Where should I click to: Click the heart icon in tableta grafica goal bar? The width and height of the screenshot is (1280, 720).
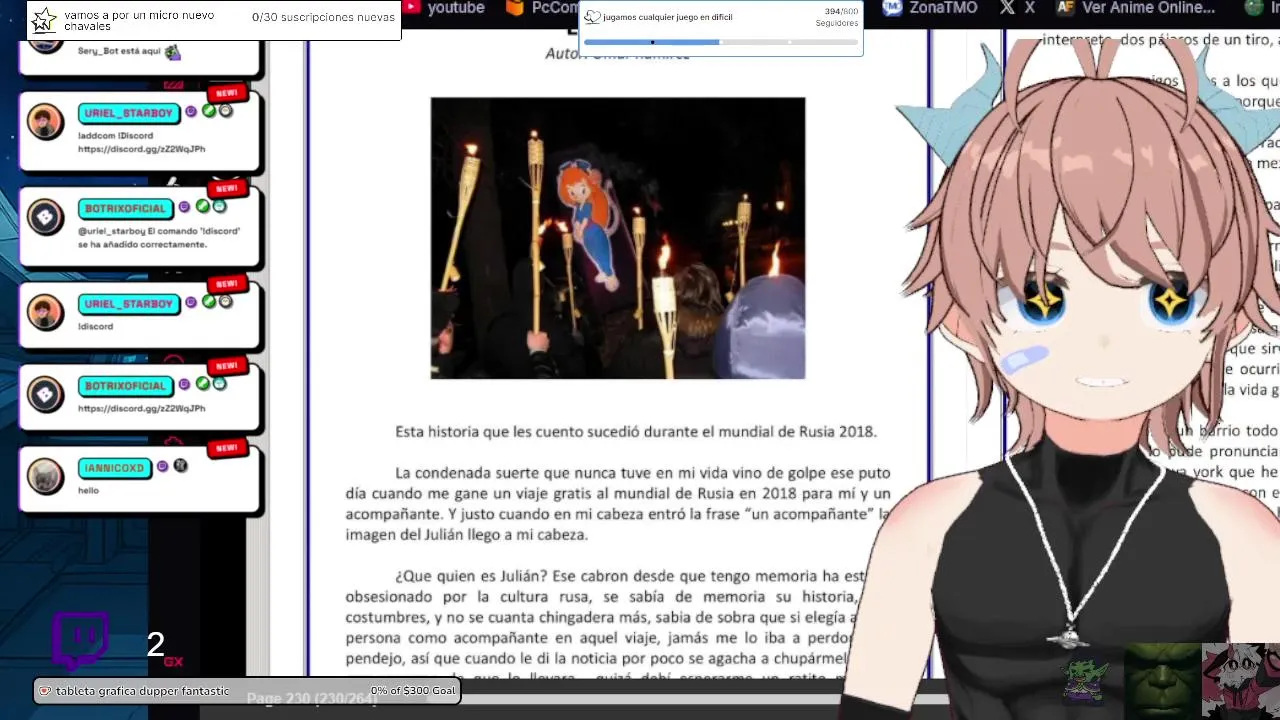tap(44, 691)
